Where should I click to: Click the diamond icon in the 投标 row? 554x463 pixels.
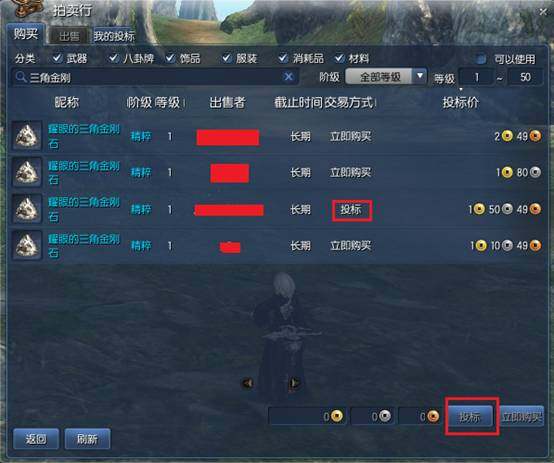[27, 209]
